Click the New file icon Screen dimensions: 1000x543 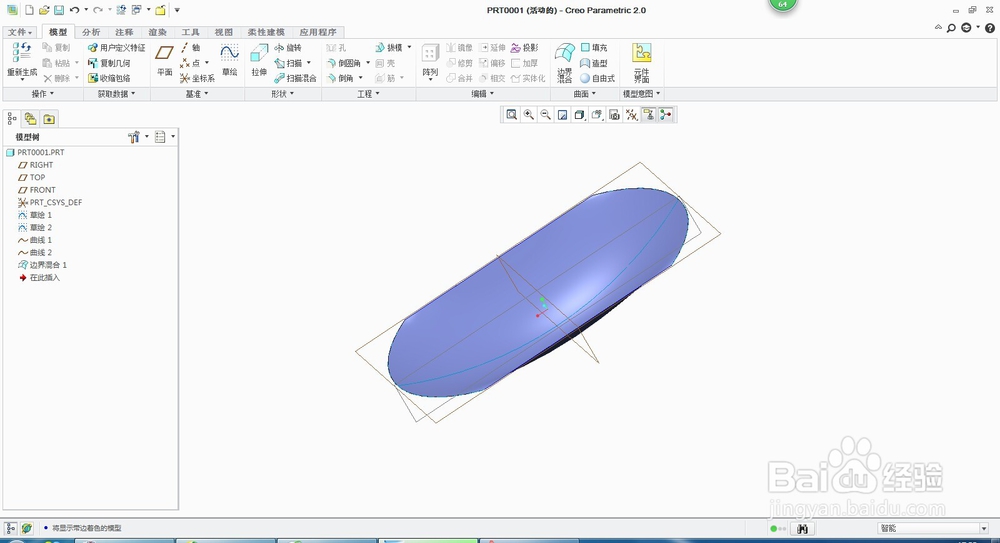coord(29,10)
